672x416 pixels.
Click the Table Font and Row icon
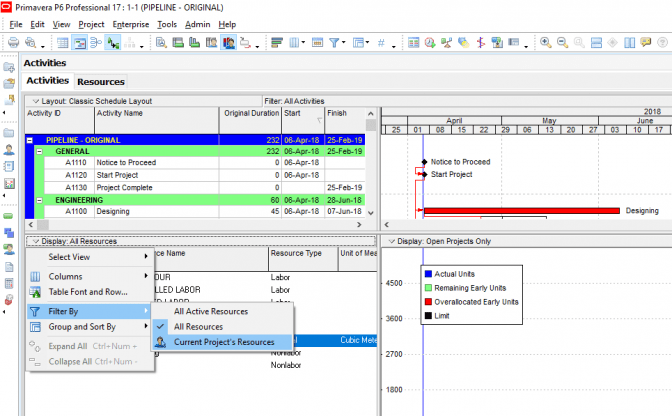coord(37,292)
